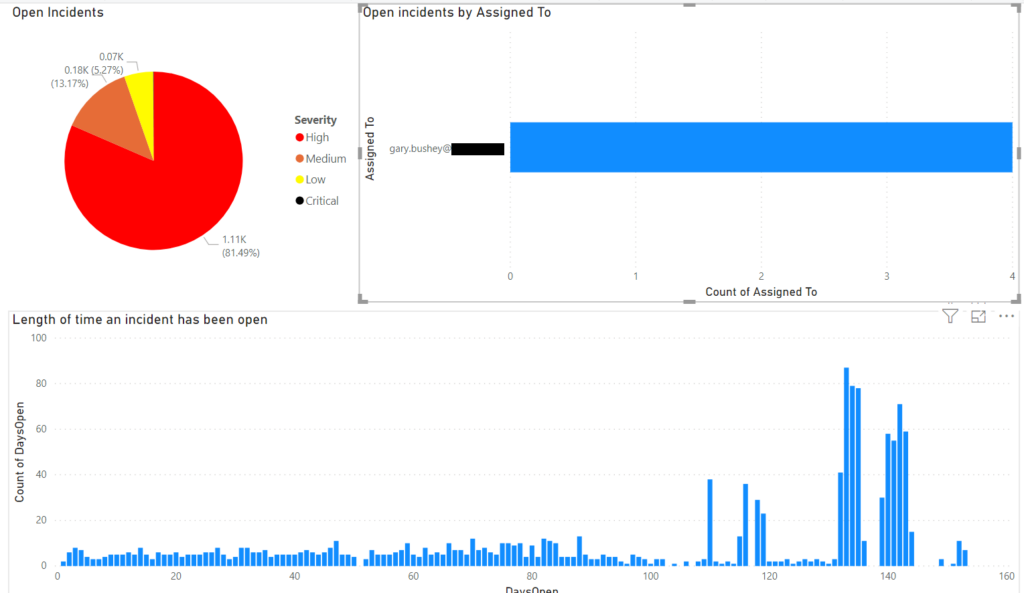Click the 'Severity' legend heading
1024x593 pixels.
pos(315,120)
